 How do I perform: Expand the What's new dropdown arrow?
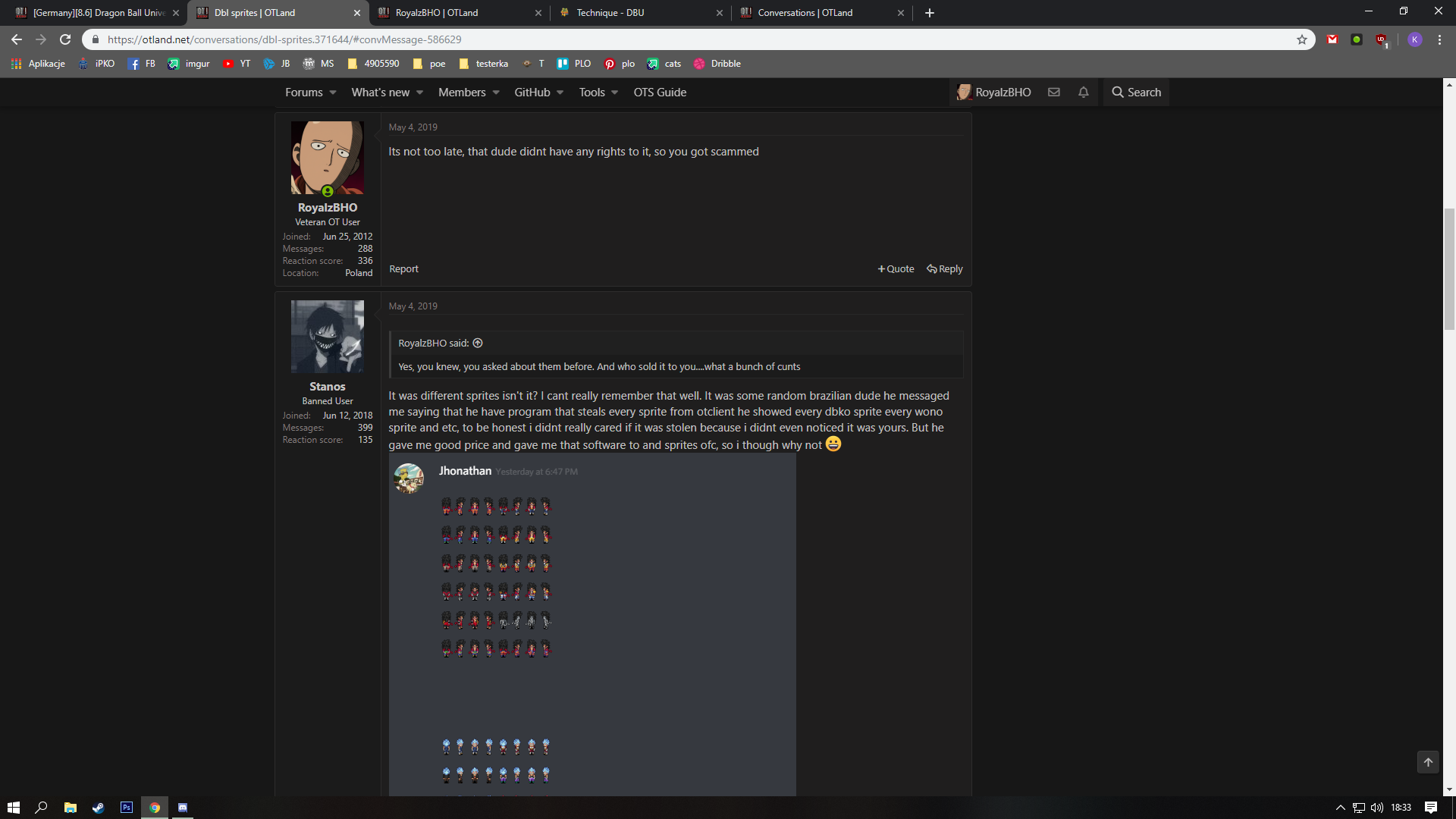[419, 93]
